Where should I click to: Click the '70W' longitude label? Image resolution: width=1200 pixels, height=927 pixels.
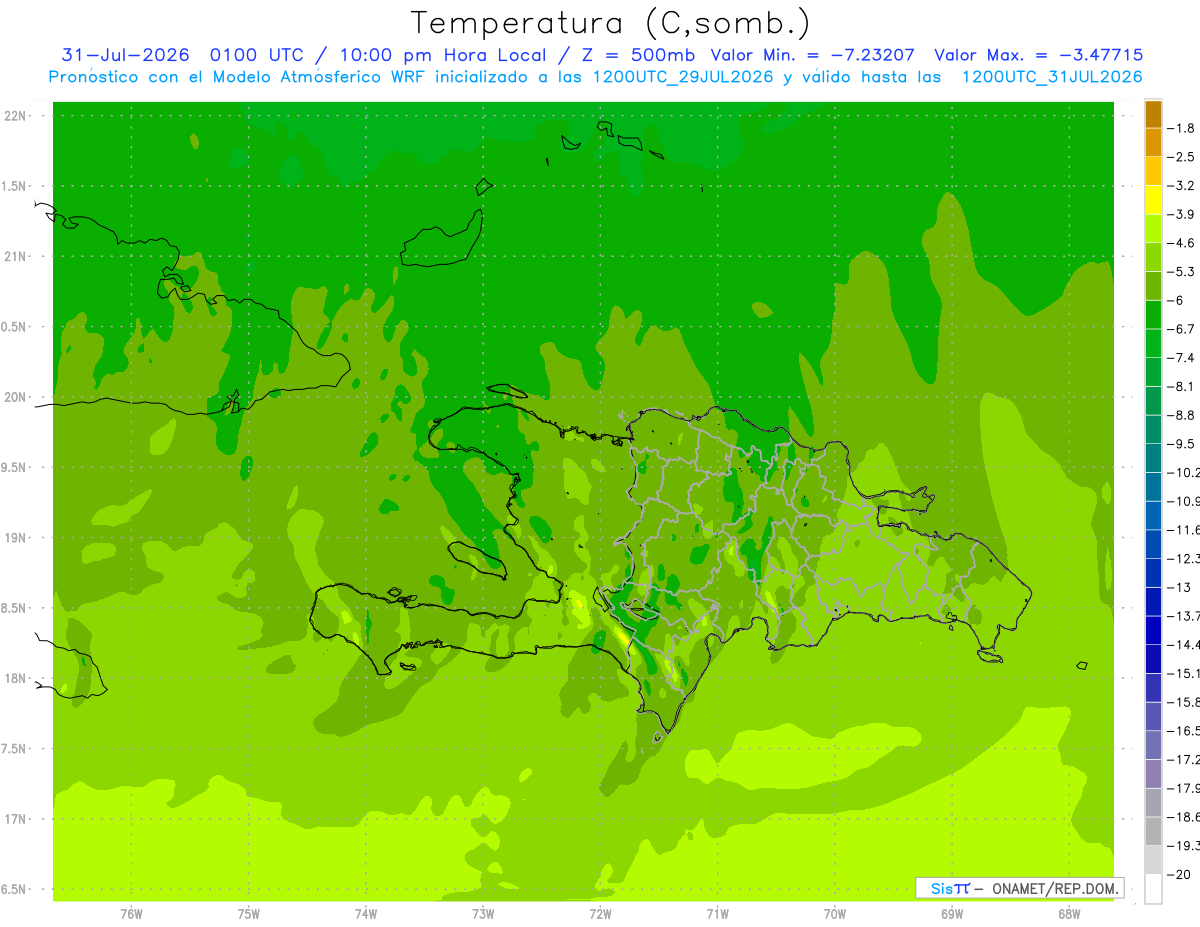pos(835,914)
